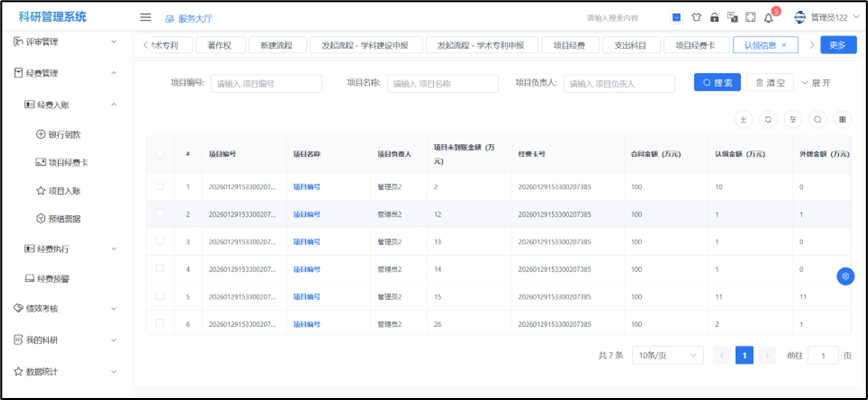Tick the checkbox for row 5
This screenshot has width=868, height=400.
pos(160,297)
